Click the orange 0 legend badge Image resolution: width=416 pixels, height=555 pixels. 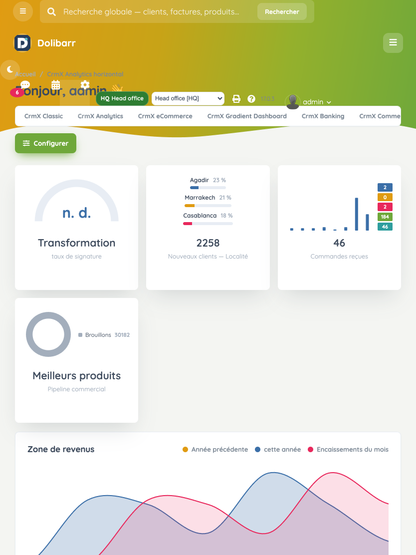385,197
